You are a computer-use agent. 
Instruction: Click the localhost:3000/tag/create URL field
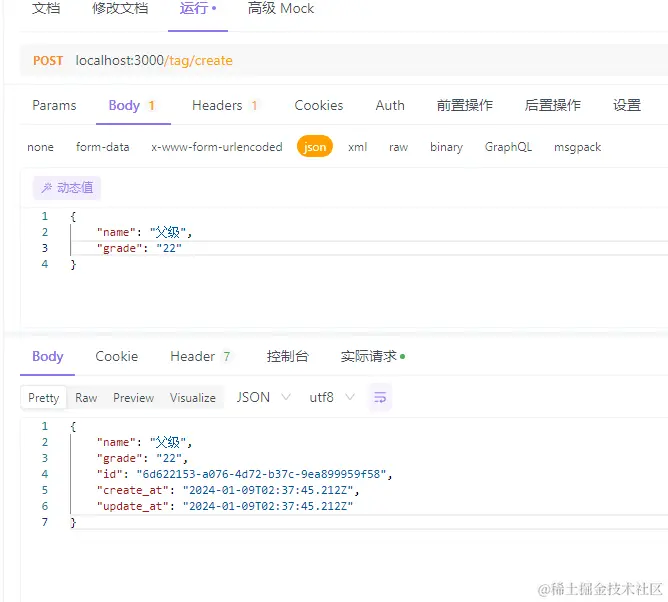coord(154,60)
